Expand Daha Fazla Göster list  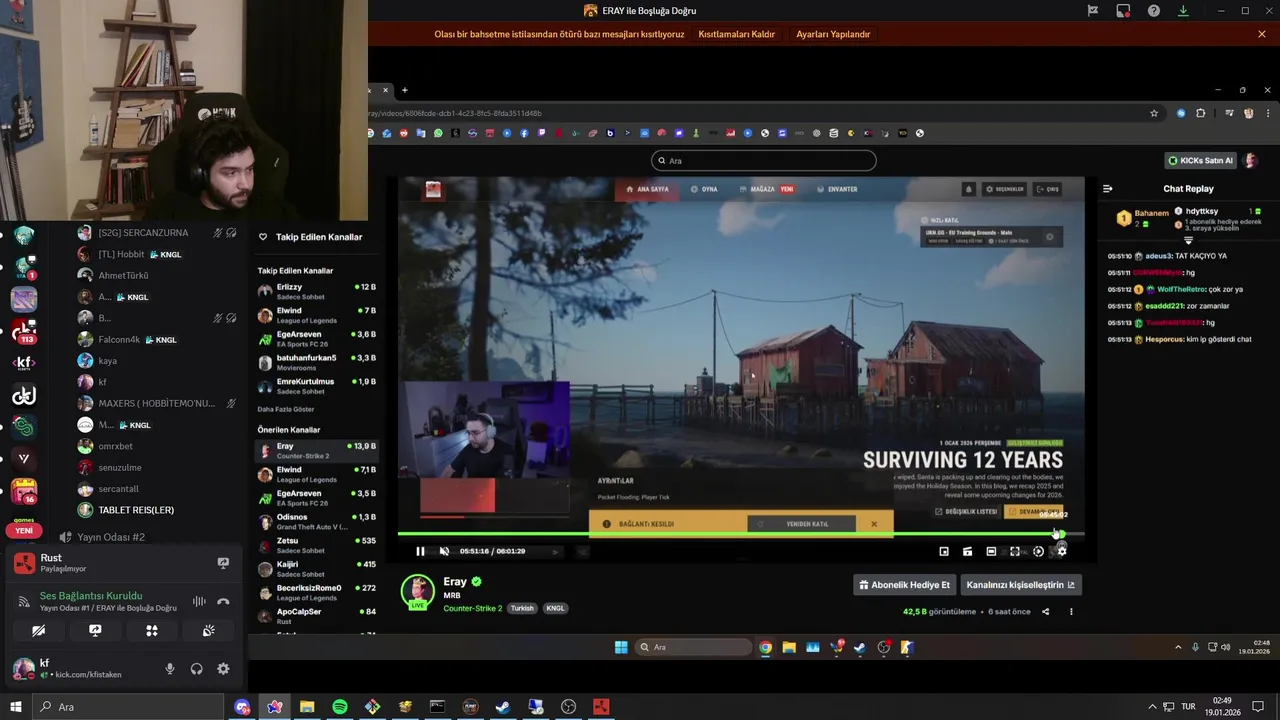pyautogui.click(x=286, y=409)
